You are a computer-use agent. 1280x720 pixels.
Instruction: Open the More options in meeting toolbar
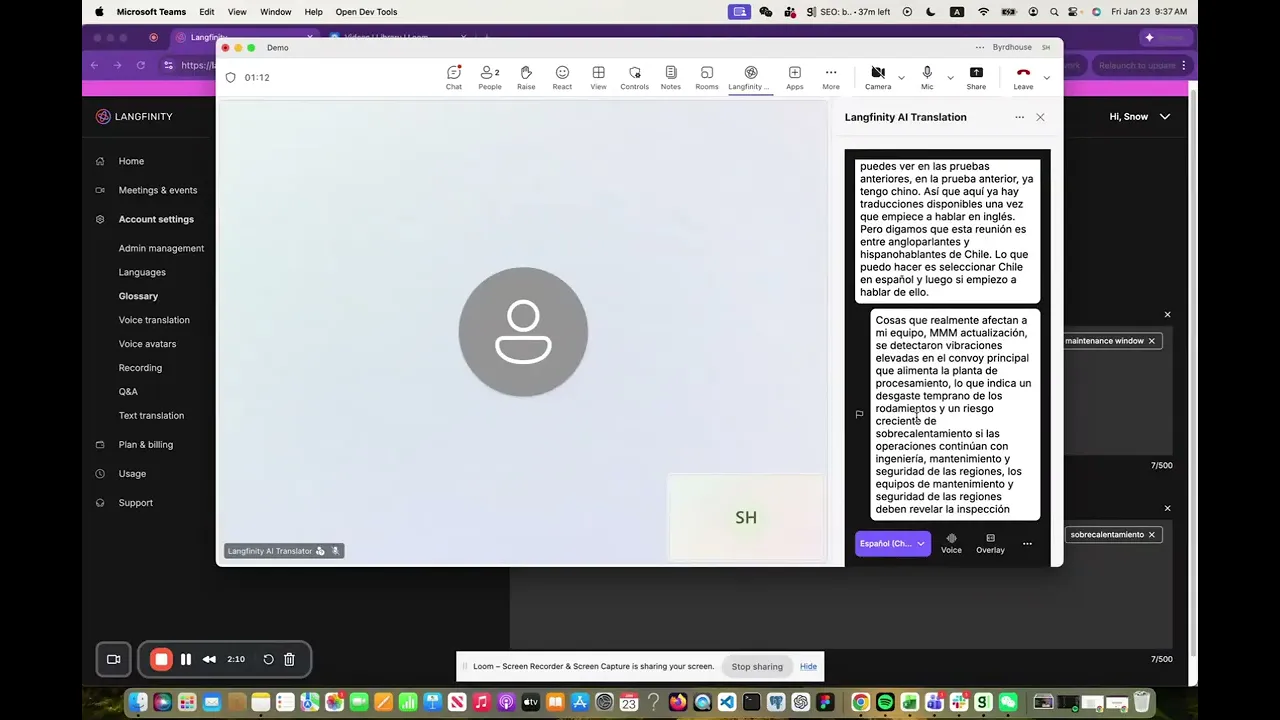pos(831,78)
